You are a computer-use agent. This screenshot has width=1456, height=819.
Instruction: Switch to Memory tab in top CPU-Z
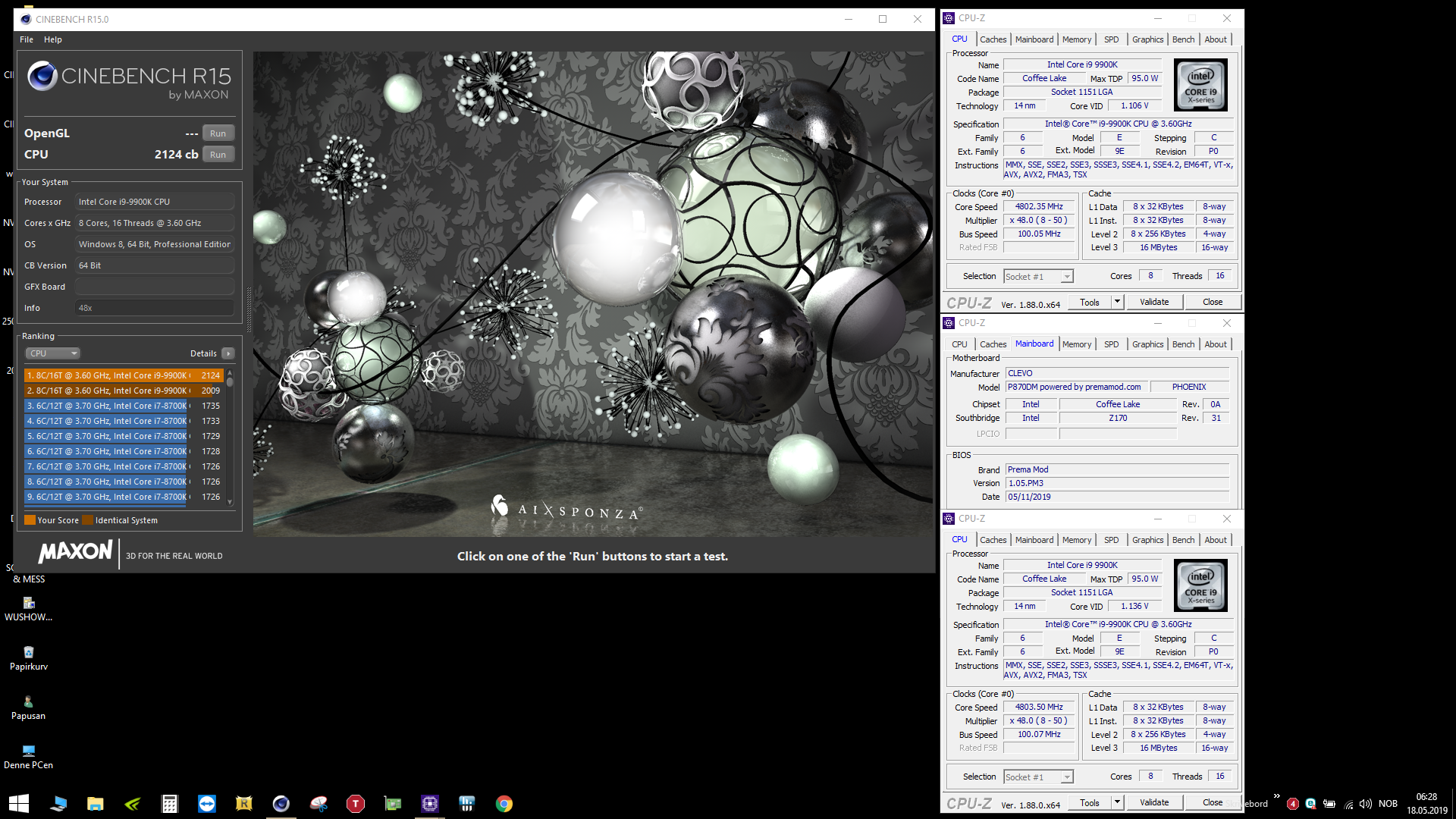(x=1076, y=39)
